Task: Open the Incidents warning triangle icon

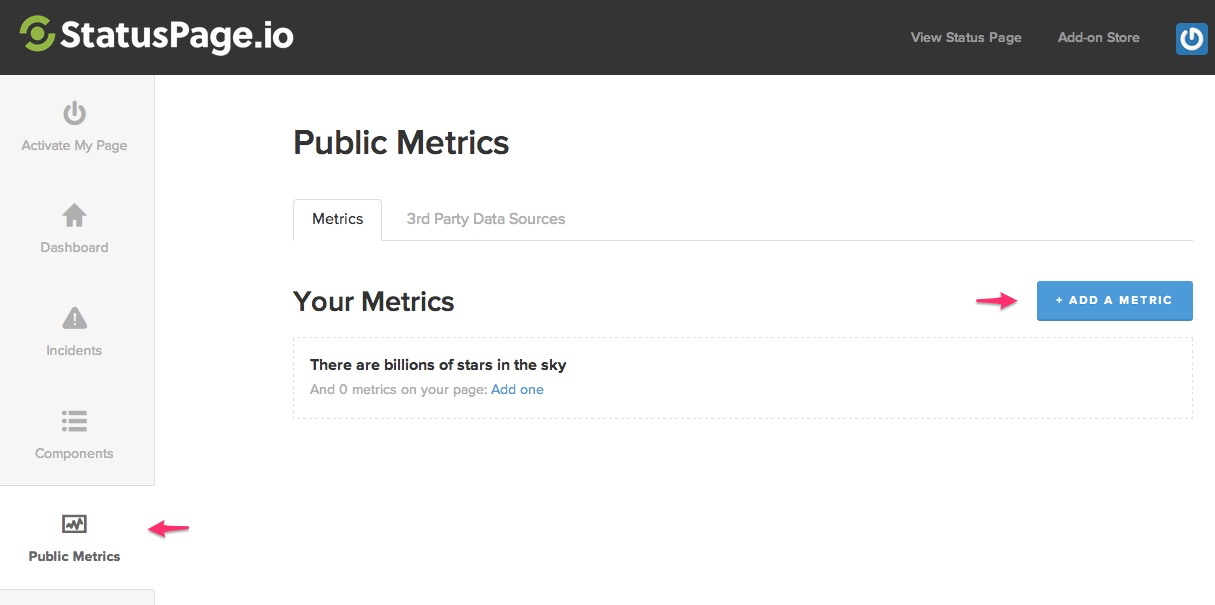Action: (74, 318)
